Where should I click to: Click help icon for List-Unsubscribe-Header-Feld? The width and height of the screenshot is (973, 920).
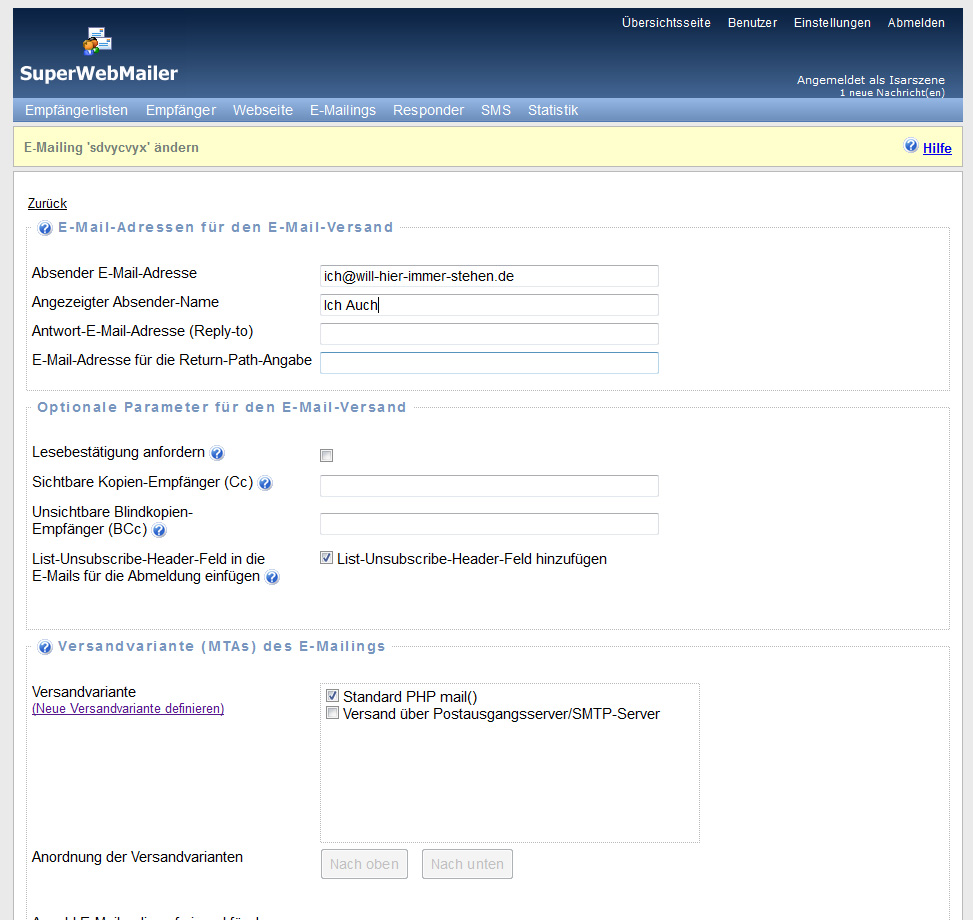click(x=272, y=577)
